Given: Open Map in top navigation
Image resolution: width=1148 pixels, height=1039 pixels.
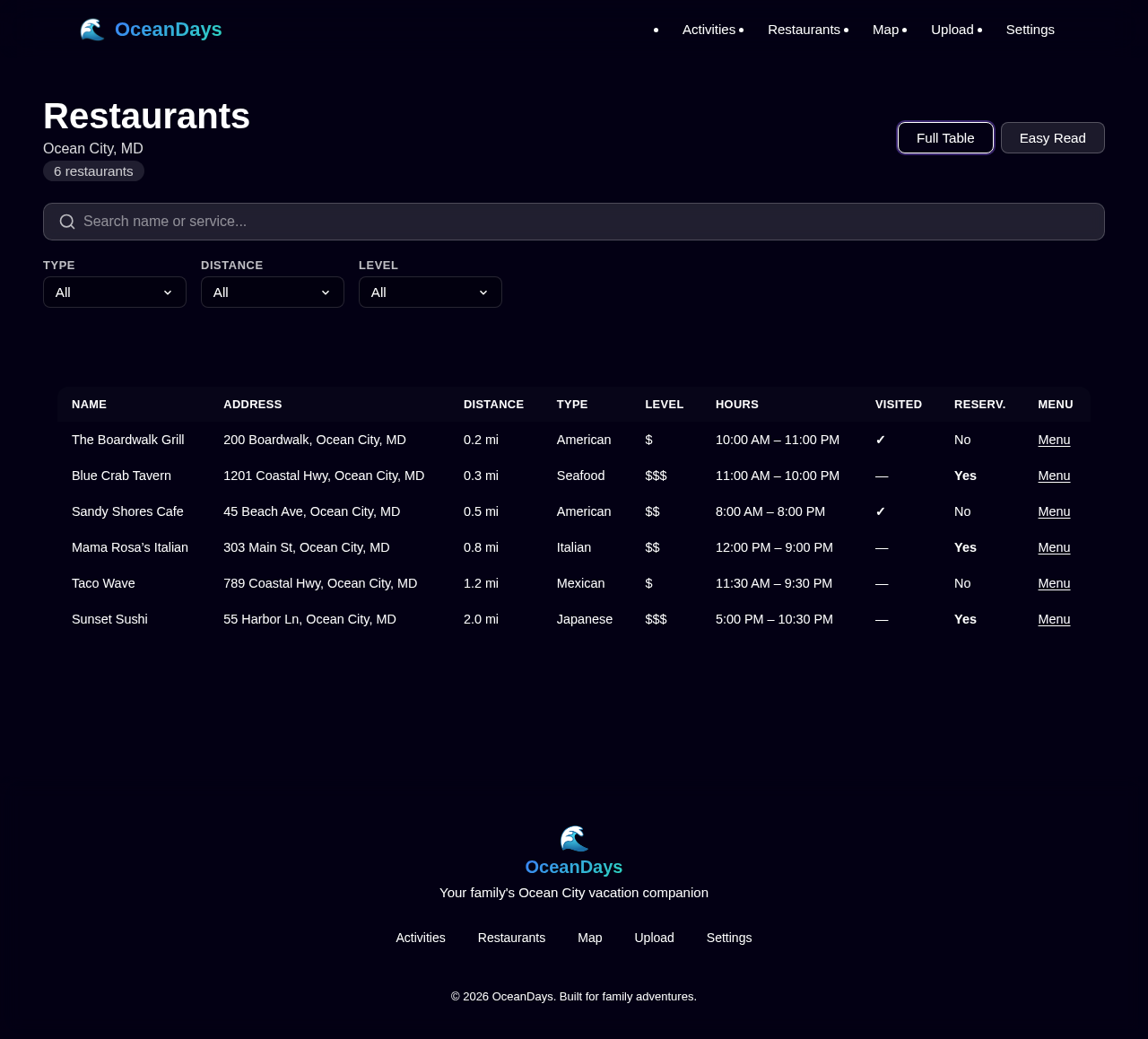Looking at the screenshot, I should (x=885, y=30).
